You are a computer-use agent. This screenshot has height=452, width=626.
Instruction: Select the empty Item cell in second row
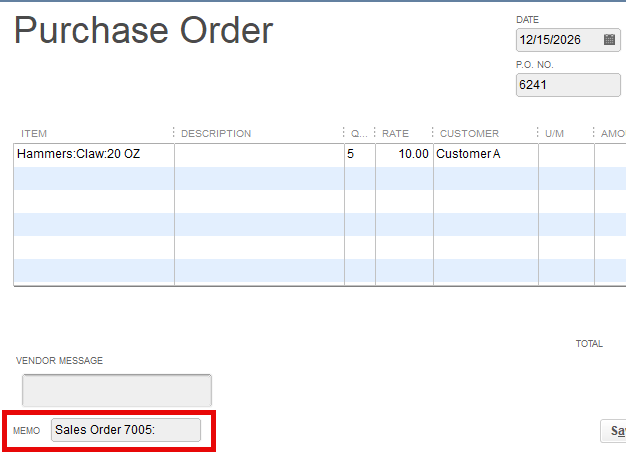93,178
